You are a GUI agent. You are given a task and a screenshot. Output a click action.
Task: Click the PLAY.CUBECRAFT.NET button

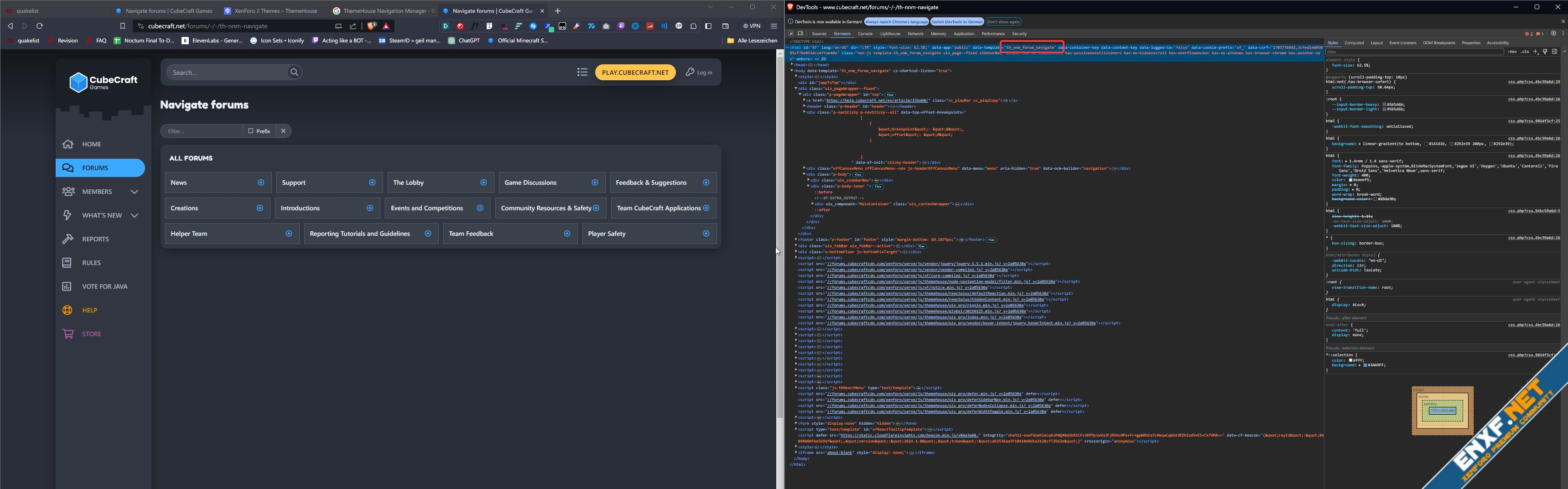[635, 73]
